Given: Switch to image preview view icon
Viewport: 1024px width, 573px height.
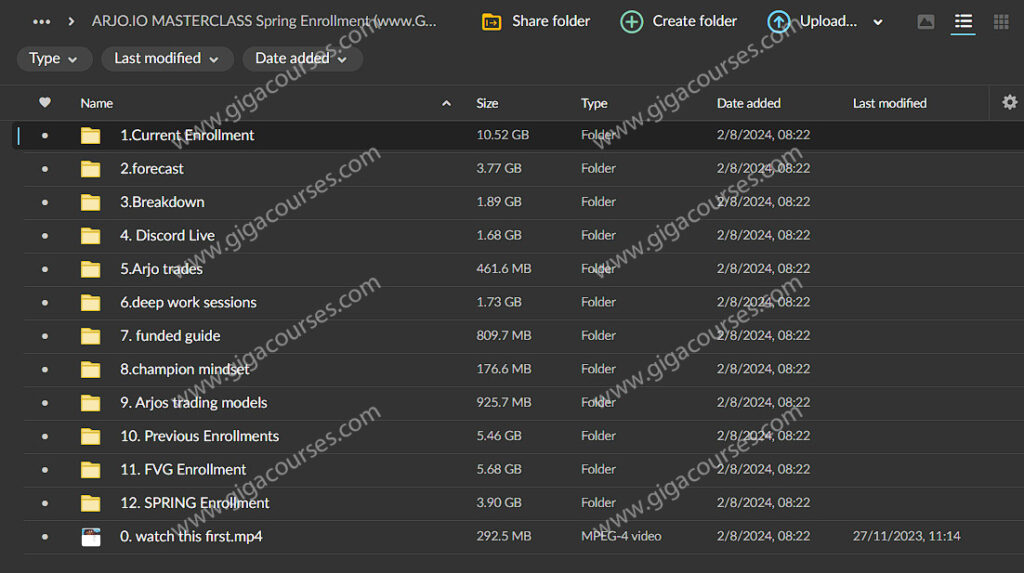Looking at the screenshot, I should click(x=925, y=22).
